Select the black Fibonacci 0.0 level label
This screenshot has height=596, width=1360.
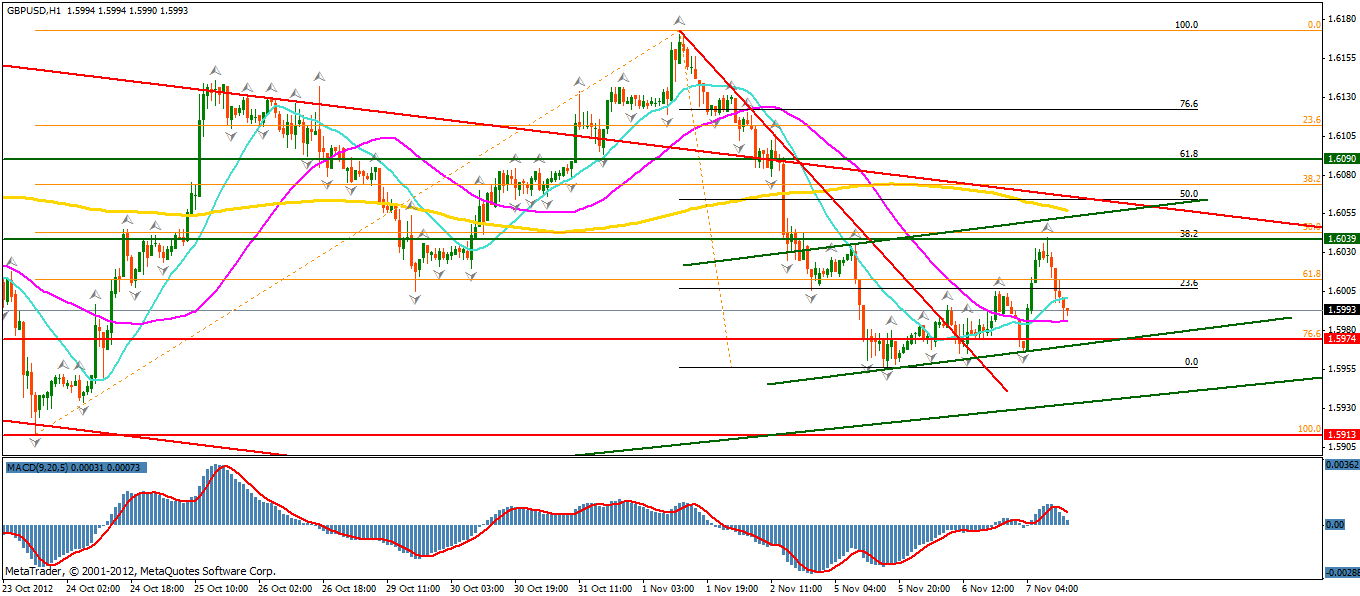coord(1191,362)
